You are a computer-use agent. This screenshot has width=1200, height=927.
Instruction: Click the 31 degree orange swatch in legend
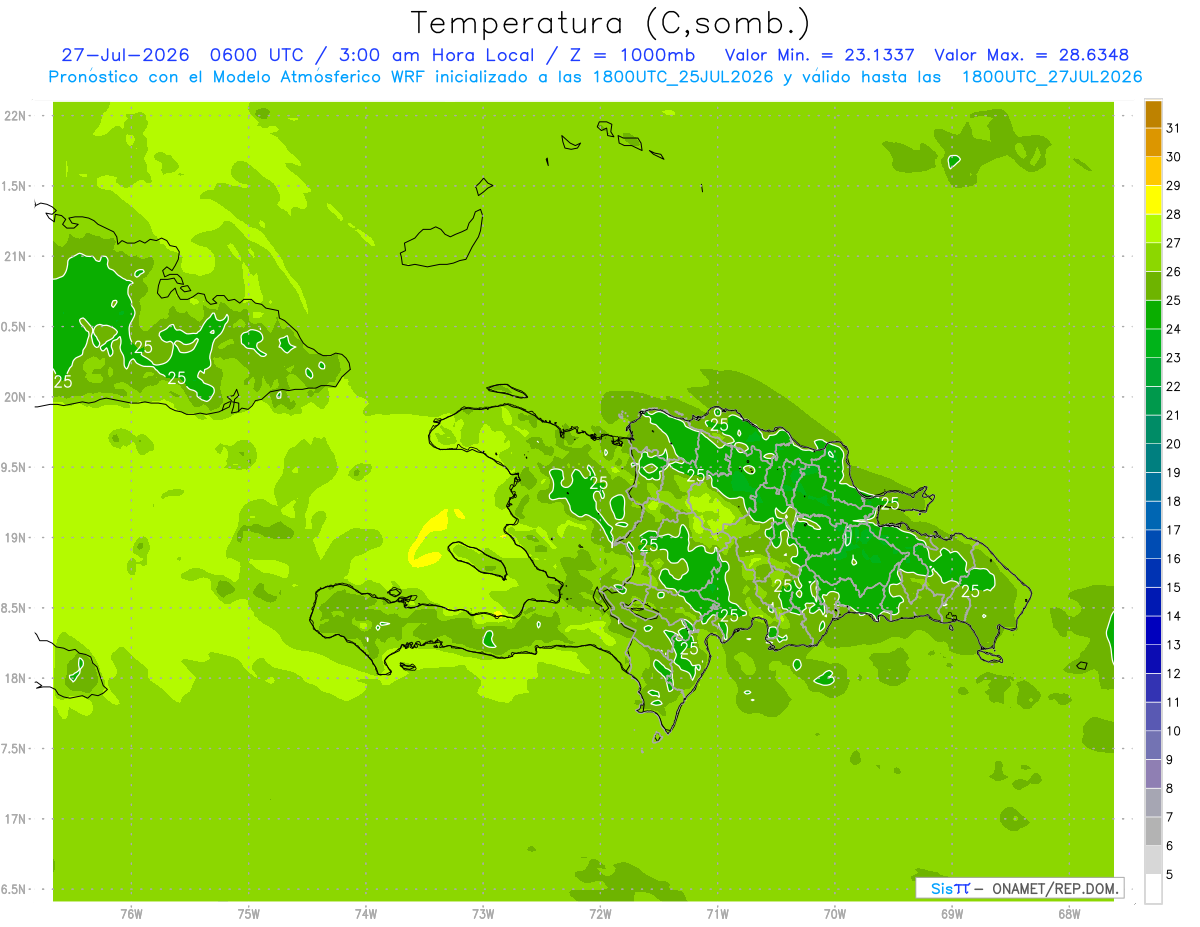tap(1153, 115)
